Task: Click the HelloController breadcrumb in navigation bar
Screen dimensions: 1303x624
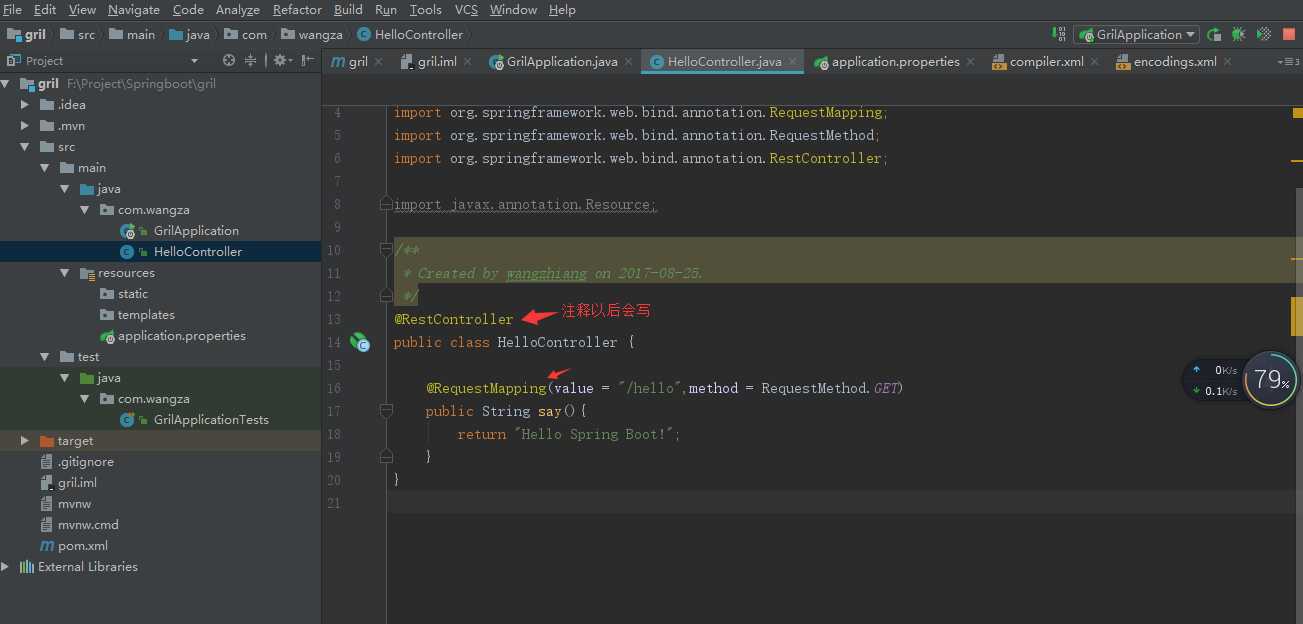Action: click(x=410, y=34)
